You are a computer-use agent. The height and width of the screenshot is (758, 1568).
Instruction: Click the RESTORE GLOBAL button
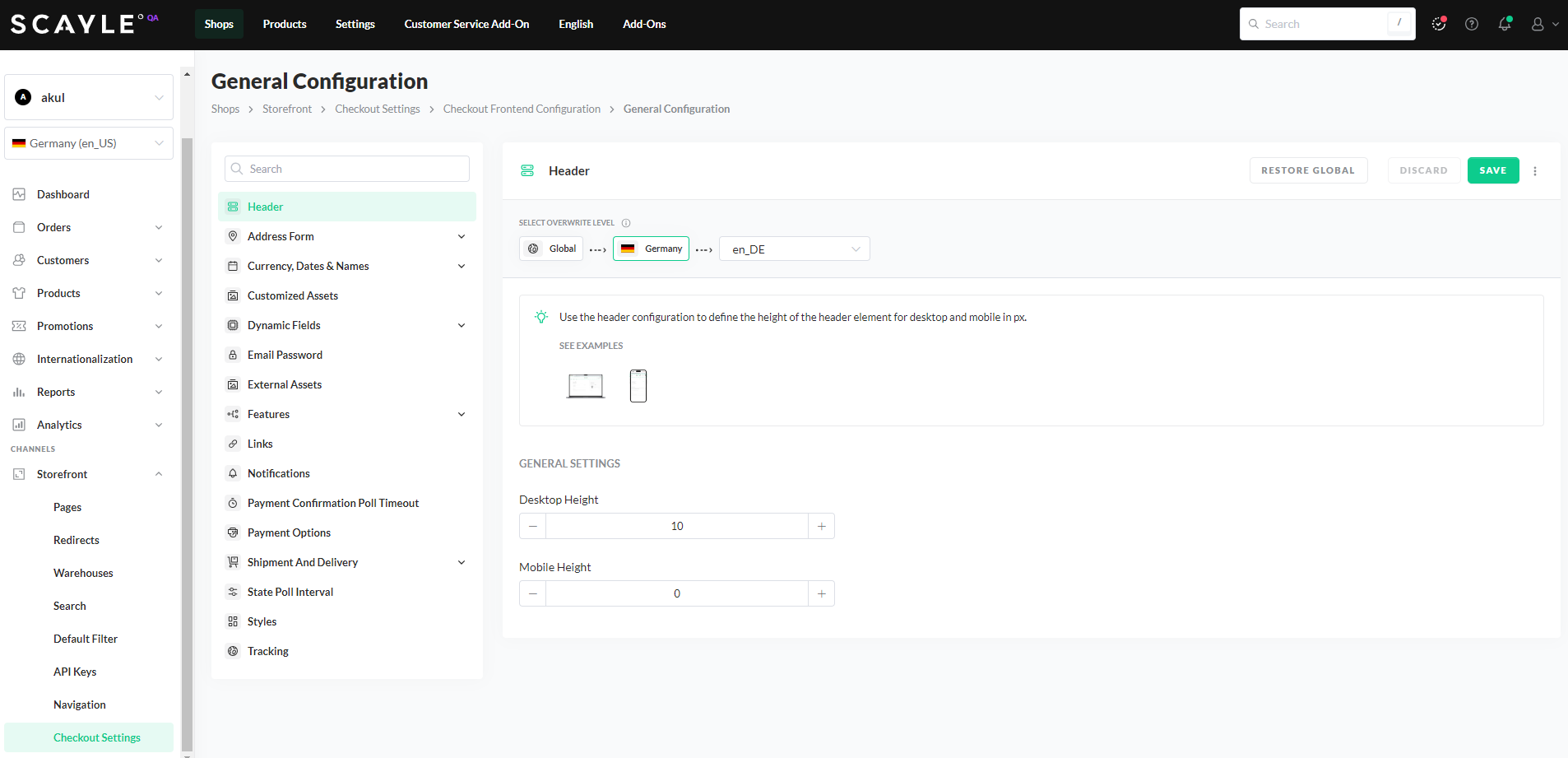pyautogui.click(x=1307, y=170)
